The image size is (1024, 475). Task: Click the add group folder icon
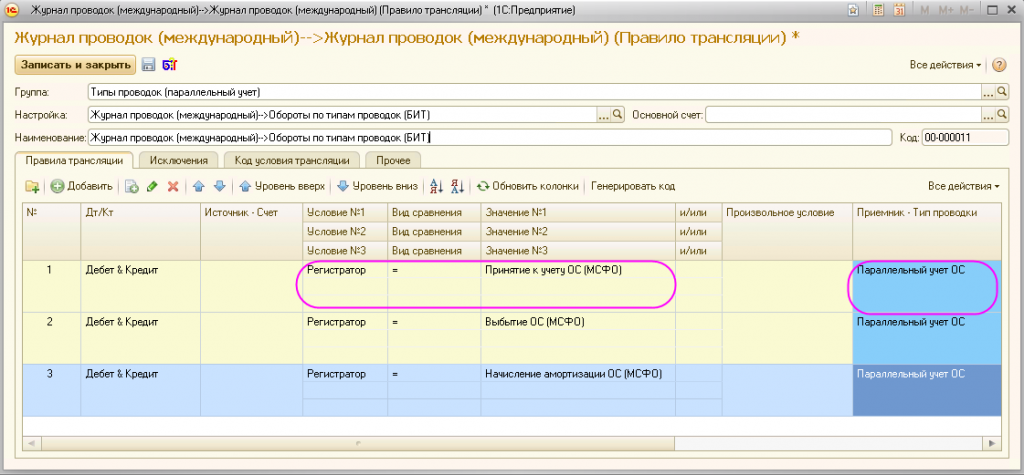[32, 186]
